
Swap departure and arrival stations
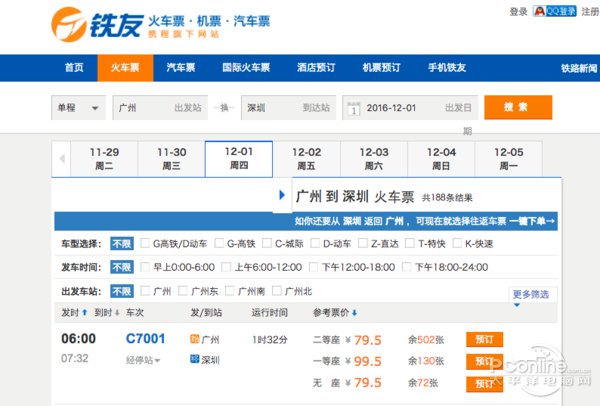point(224,108)
